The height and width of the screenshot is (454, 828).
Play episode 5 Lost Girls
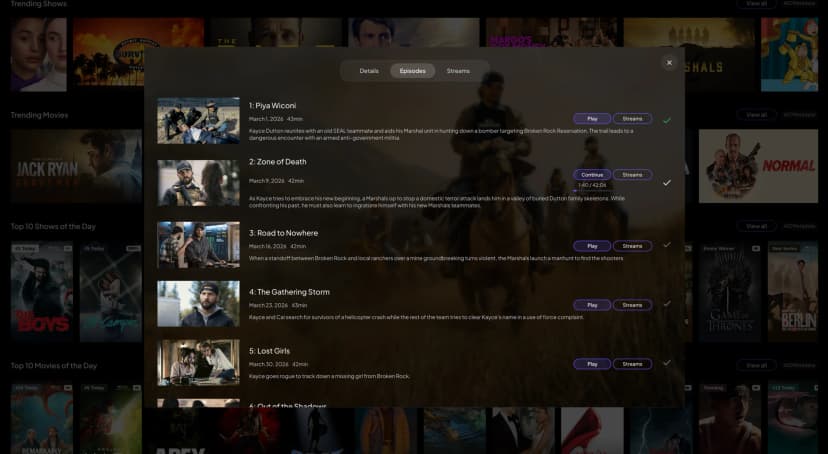592,364
